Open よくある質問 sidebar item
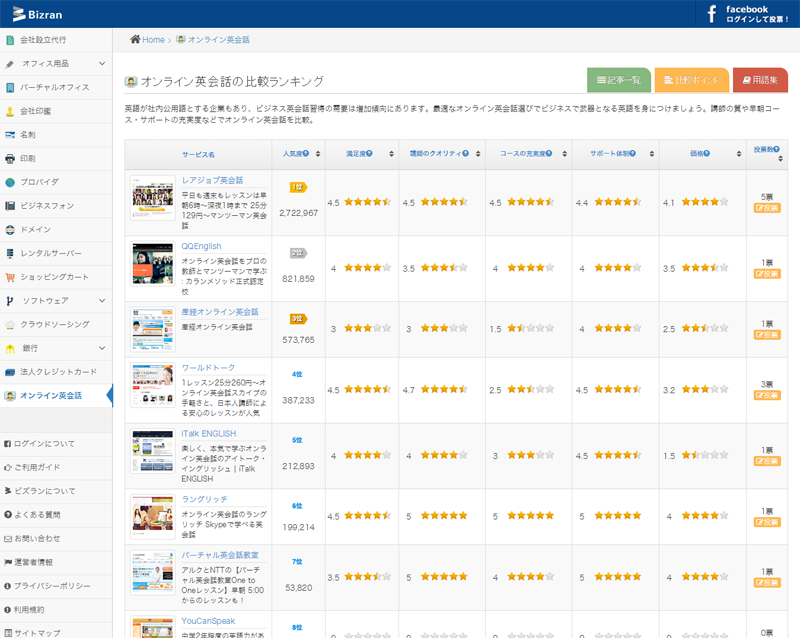The height and width of the screenshot is (638, 800). pos(56,514)
